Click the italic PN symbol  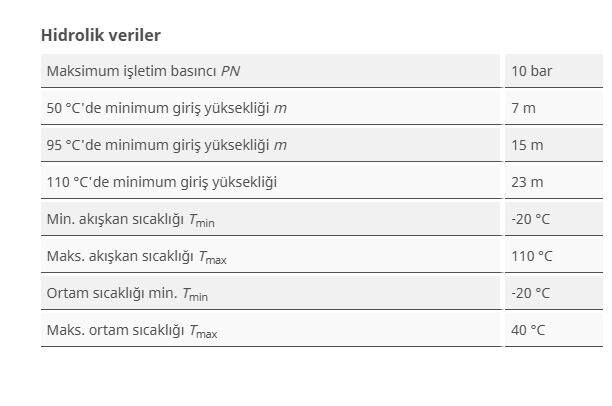pyautogui.click(x=231, y=71)
